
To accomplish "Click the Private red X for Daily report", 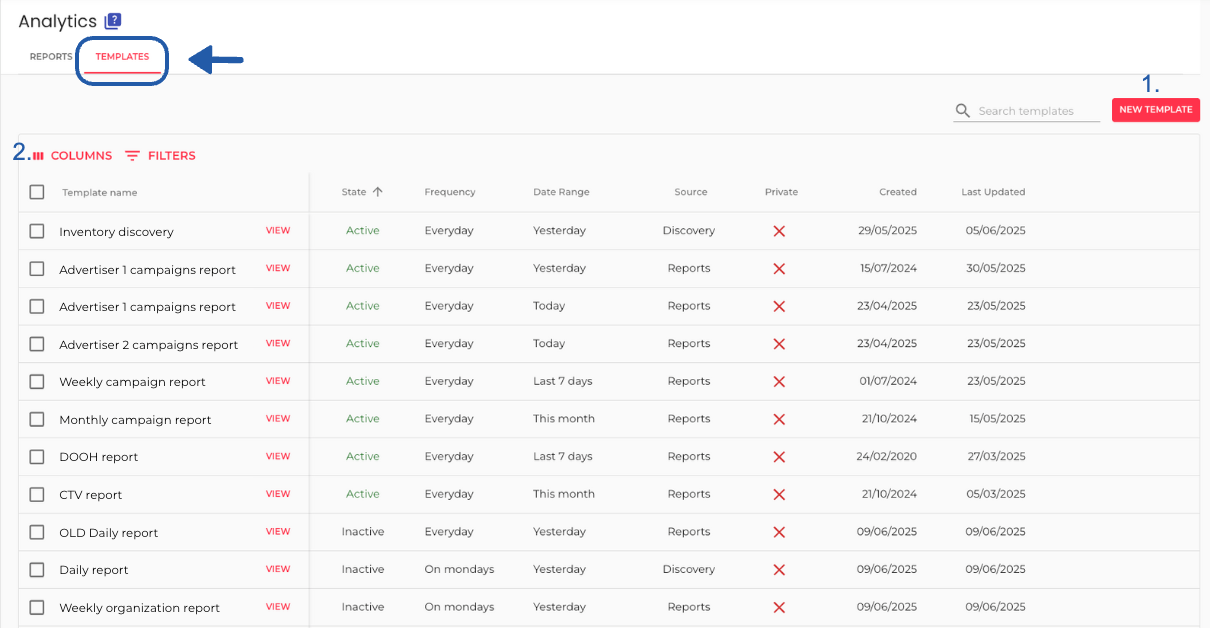I will pos(779,570).
